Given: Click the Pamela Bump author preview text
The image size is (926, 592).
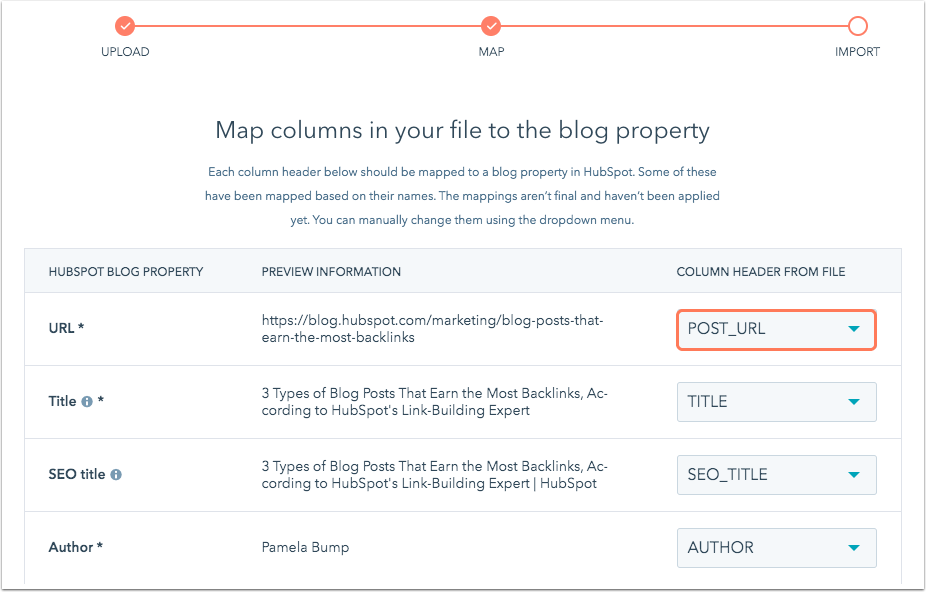Looking at the screenshot, I should coord(305,547).
